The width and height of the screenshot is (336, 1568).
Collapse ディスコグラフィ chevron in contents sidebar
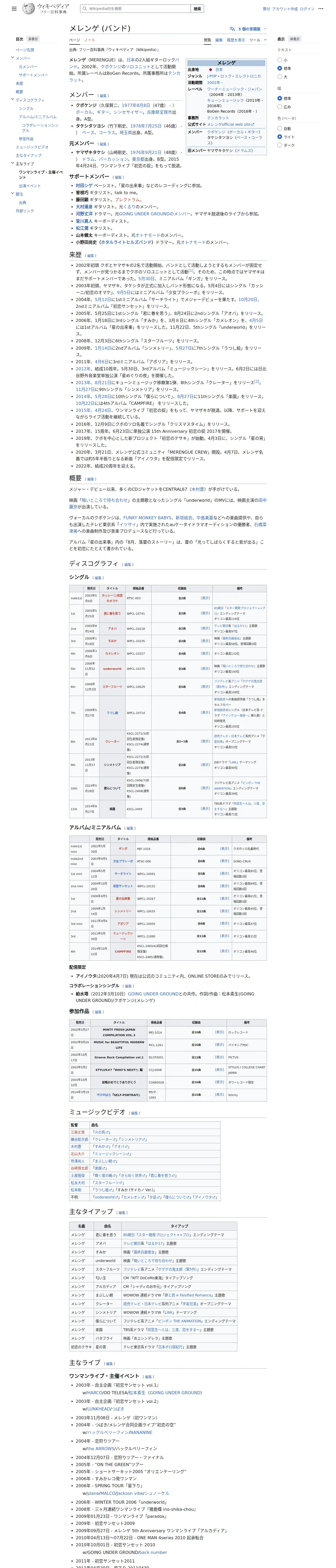pyautogui.click(x=12, y=100)
